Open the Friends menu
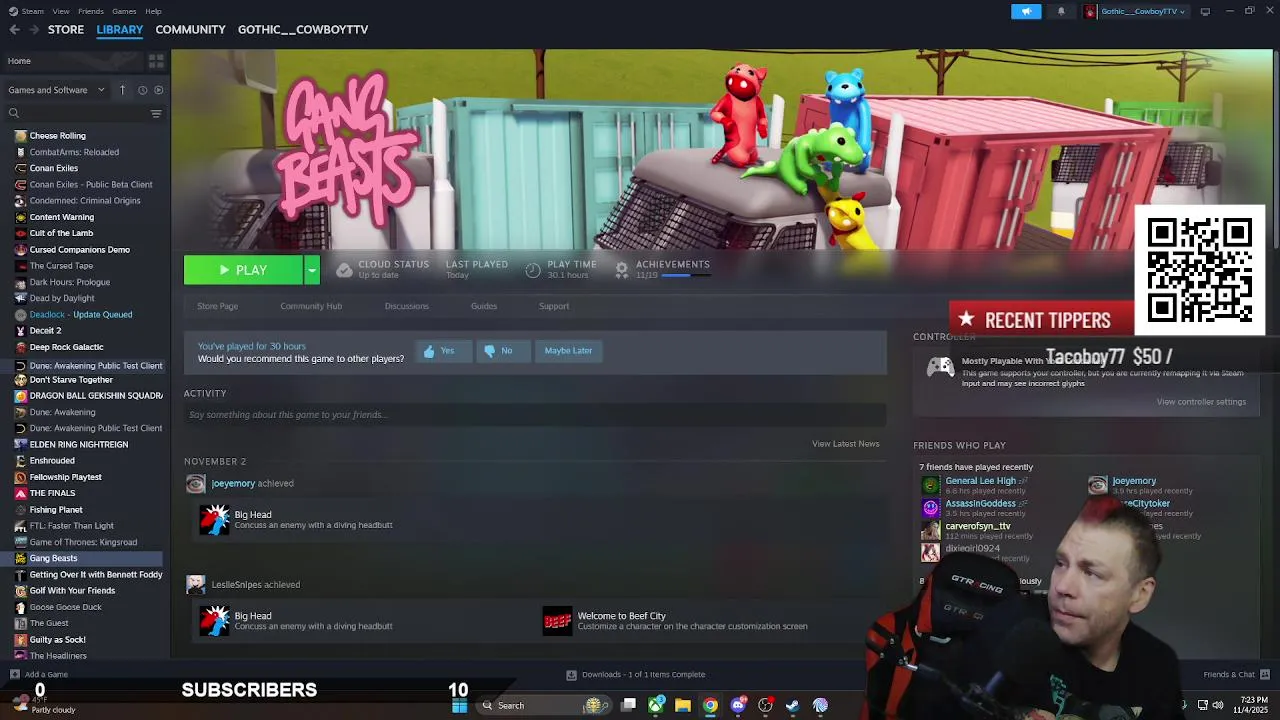Screen dimensions: 1280x720 (x=90, y=11)
